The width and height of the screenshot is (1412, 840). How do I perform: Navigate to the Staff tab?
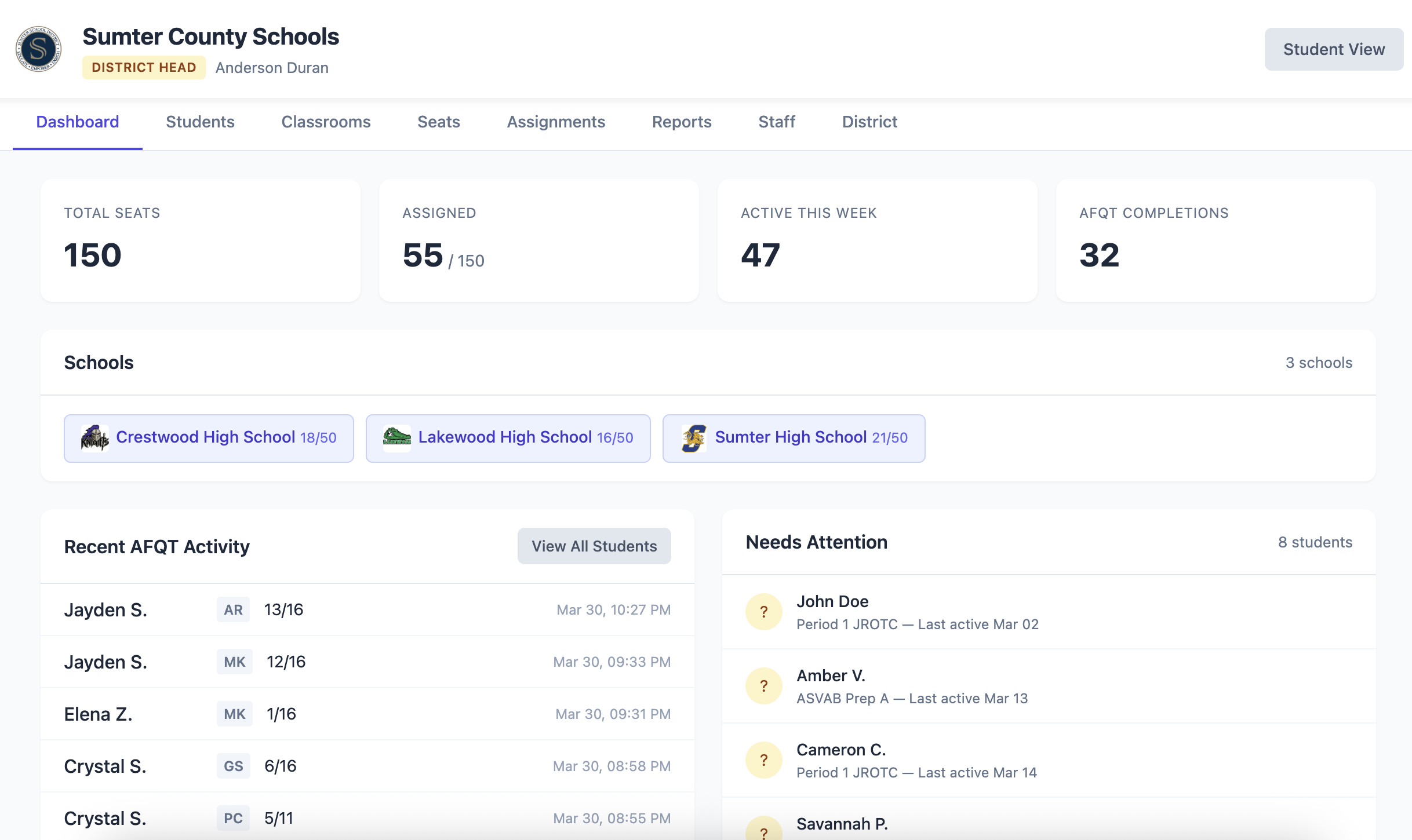click(777, 122)
